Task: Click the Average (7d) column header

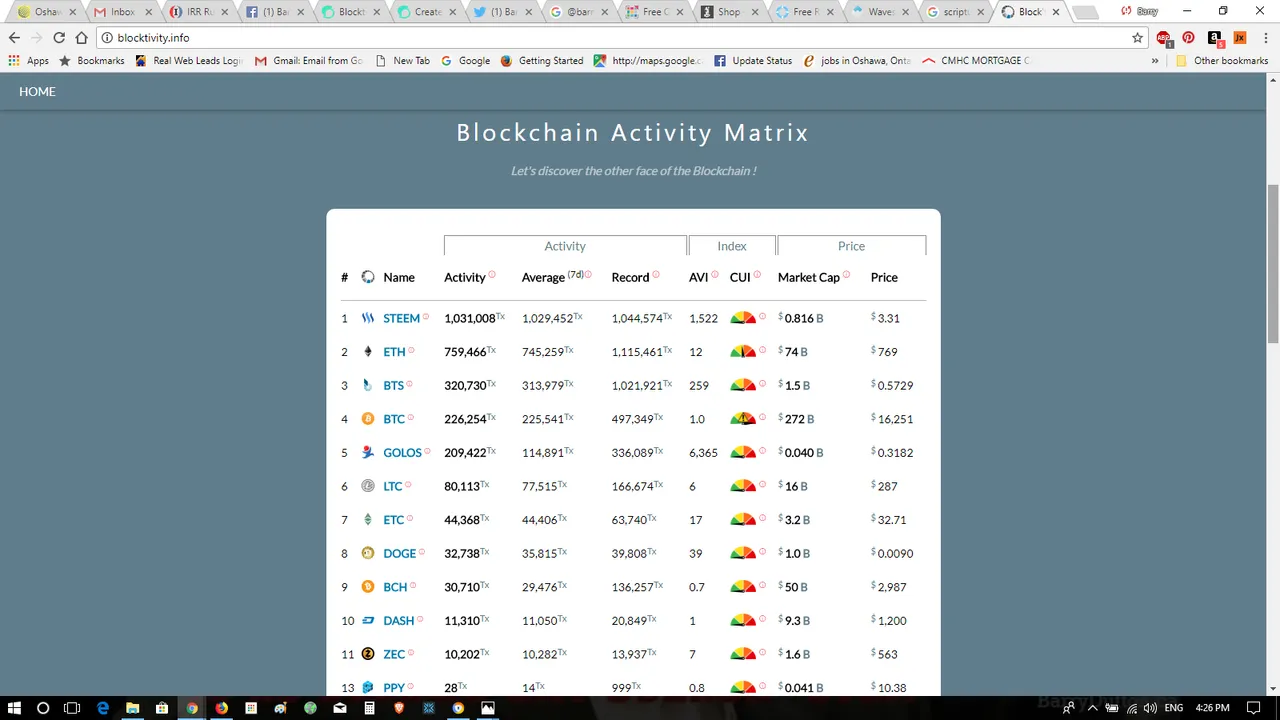Action: click(x=553, y=277)
